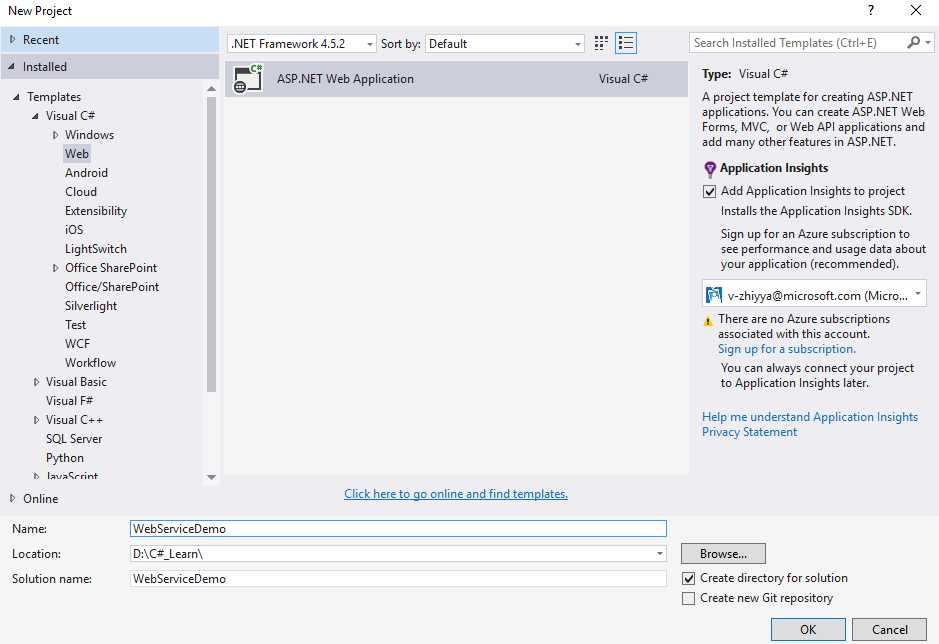The width and height of the screenshot is (939, 644).
Task: Open the Sign up for a subscription link
Action: point(786,349)
